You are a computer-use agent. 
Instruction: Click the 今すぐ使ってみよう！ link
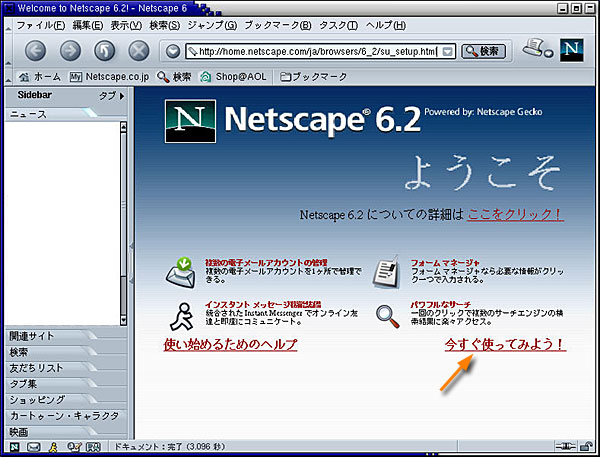[x=505, y=344]
